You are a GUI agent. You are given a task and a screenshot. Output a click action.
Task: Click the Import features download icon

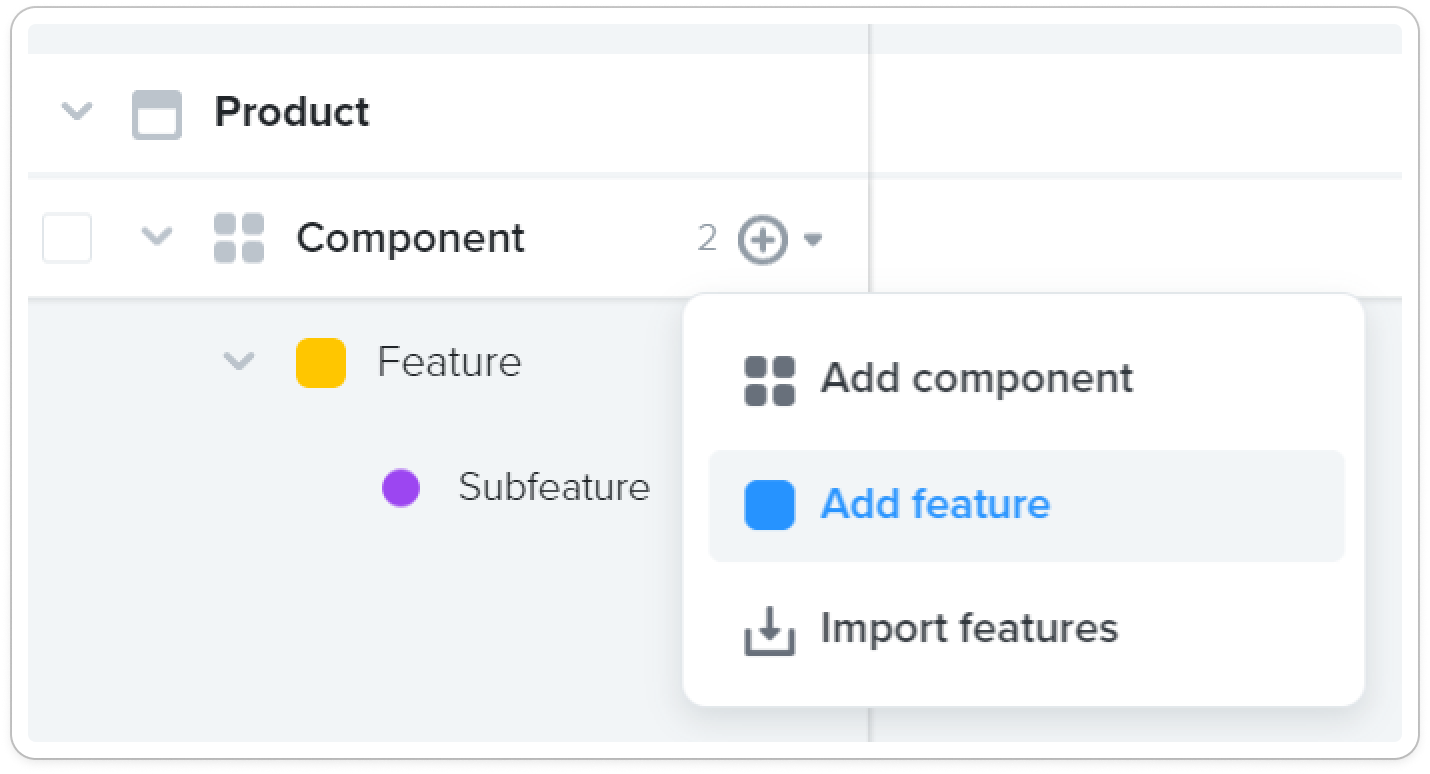(x=770, y=630)
